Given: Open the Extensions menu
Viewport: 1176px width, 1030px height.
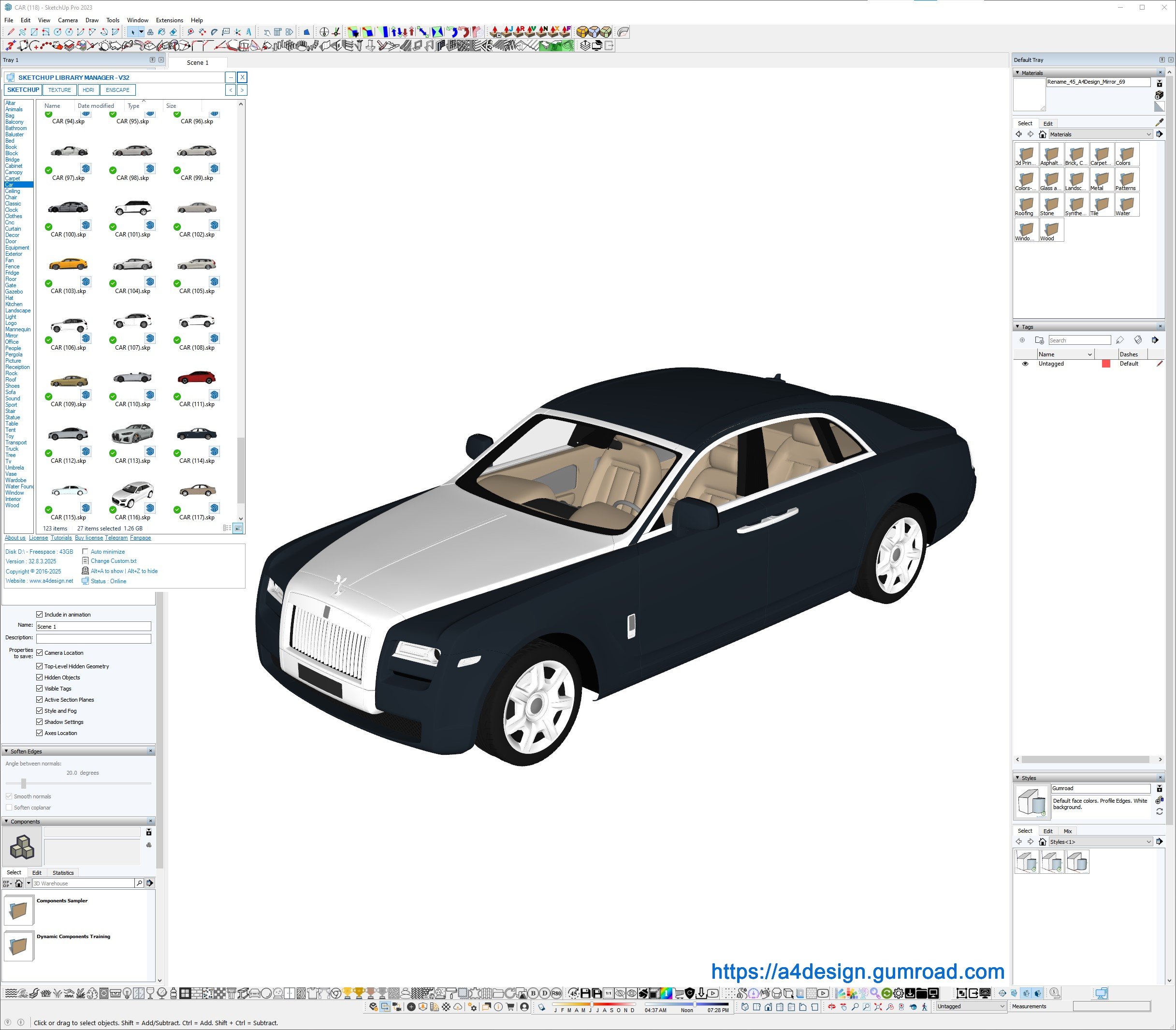Looking at the screenshot, I should pos(170,20).
